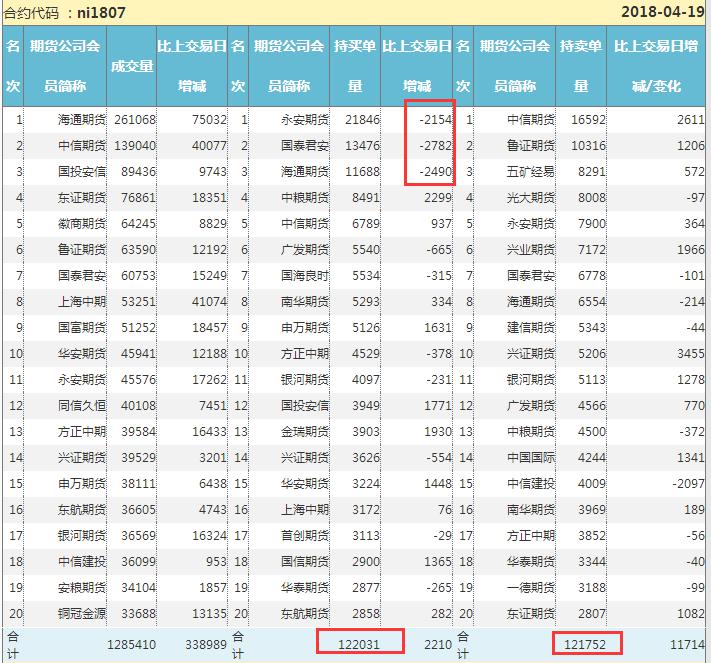Image resolution: width=711 pixels, height=663 pixels.
Task: Click the 国信期货 company name
Action: [305, 562]
